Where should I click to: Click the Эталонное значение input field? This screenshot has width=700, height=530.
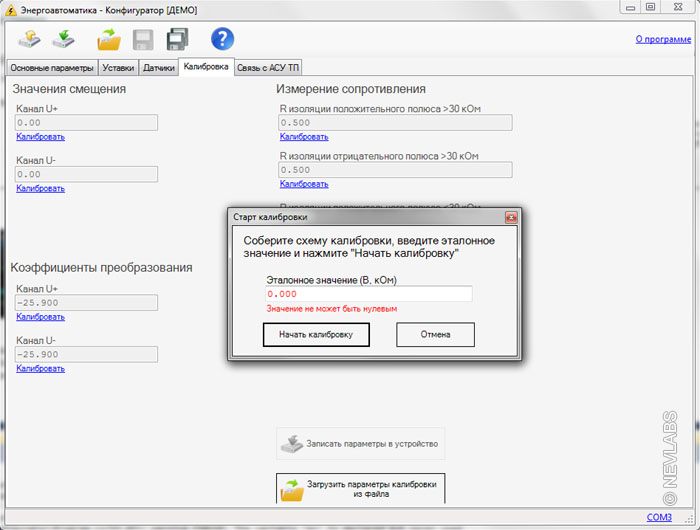coord(367,294)
